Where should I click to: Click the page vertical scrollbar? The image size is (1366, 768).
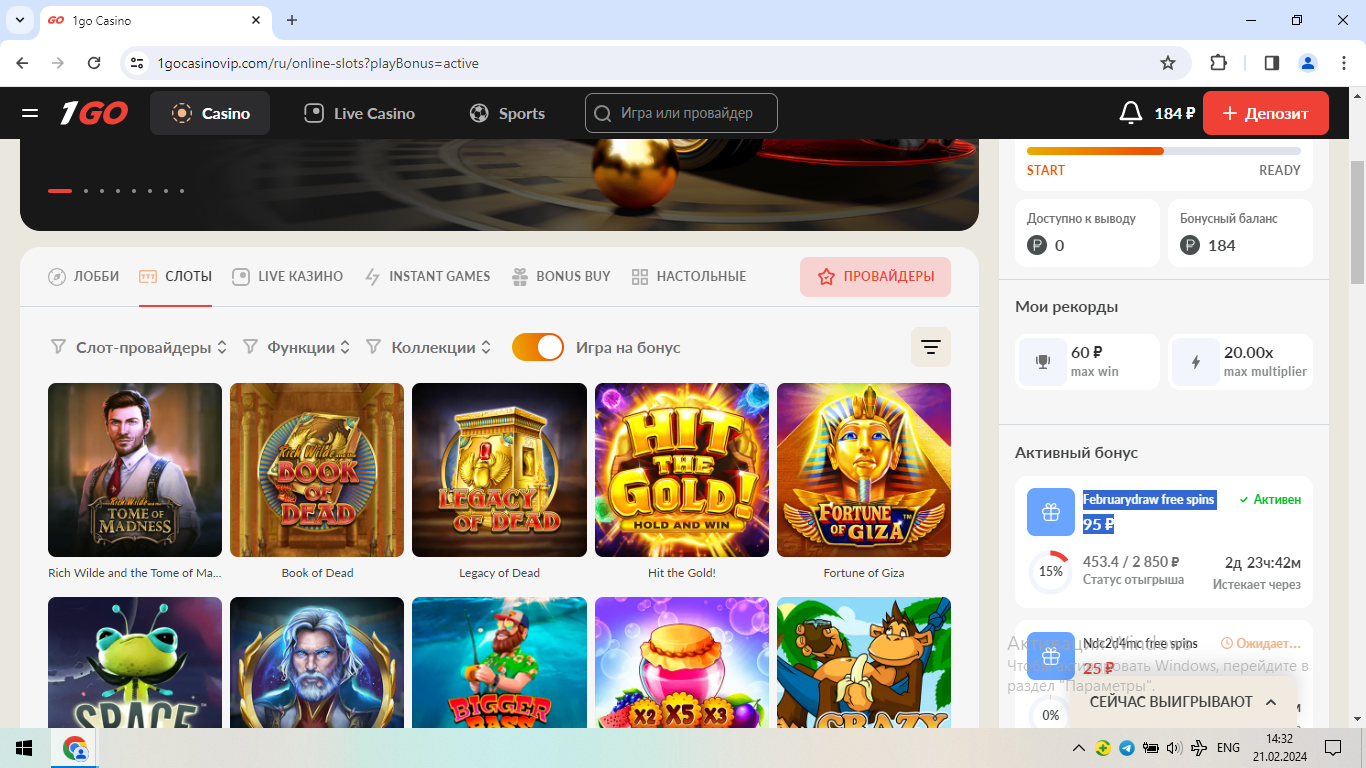(x=1357, y=222)
